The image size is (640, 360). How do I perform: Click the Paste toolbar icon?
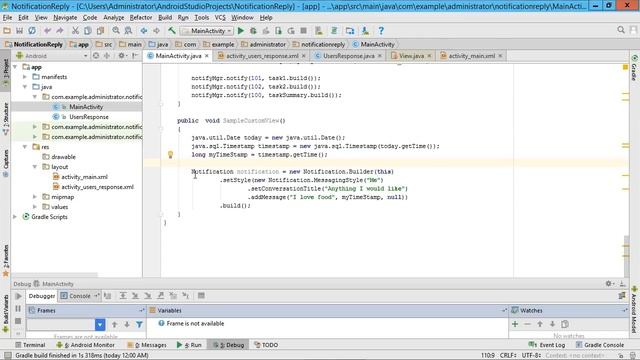pyautogui.click(x=100, y=31)
